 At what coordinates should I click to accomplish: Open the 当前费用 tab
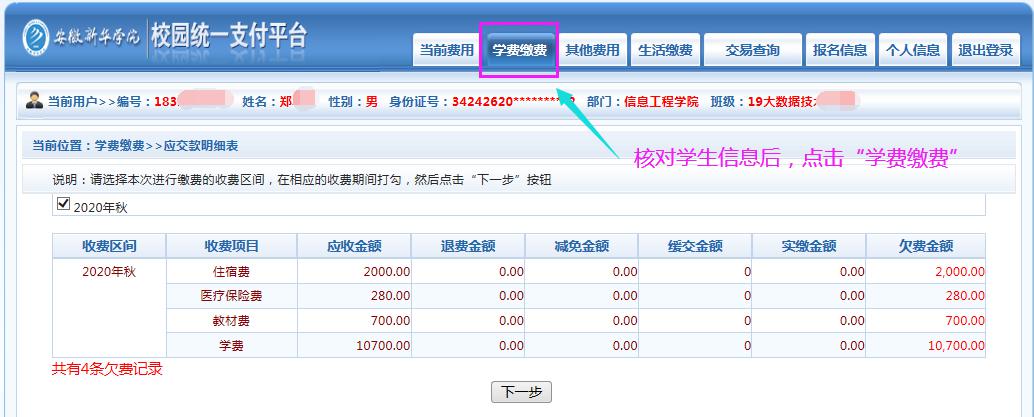pyautogui.click(x=446, y=50)
